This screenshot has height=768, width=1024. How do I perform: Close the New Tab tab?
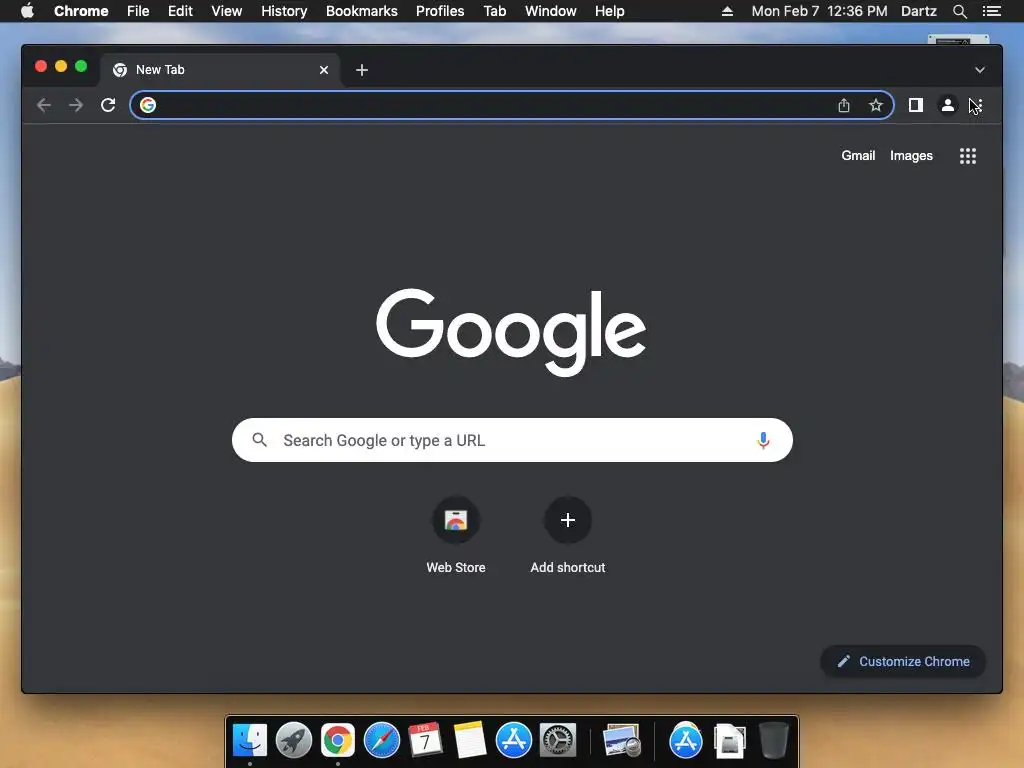(324, 70)
